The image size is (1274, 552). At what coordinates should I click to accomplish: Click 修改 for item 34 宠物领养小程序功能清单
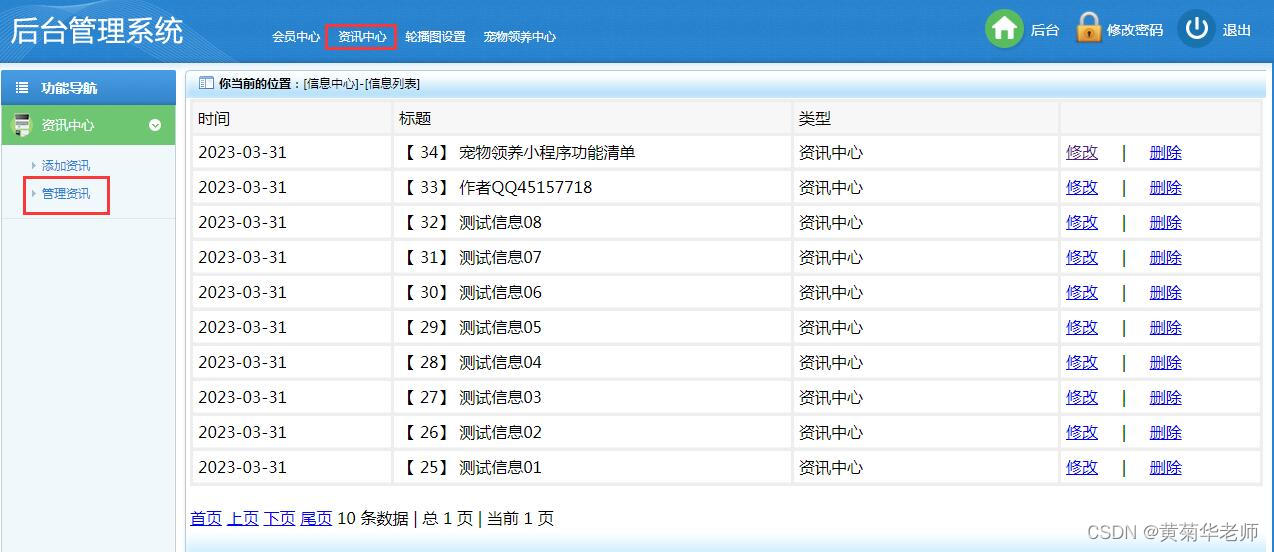point(1082,152)
